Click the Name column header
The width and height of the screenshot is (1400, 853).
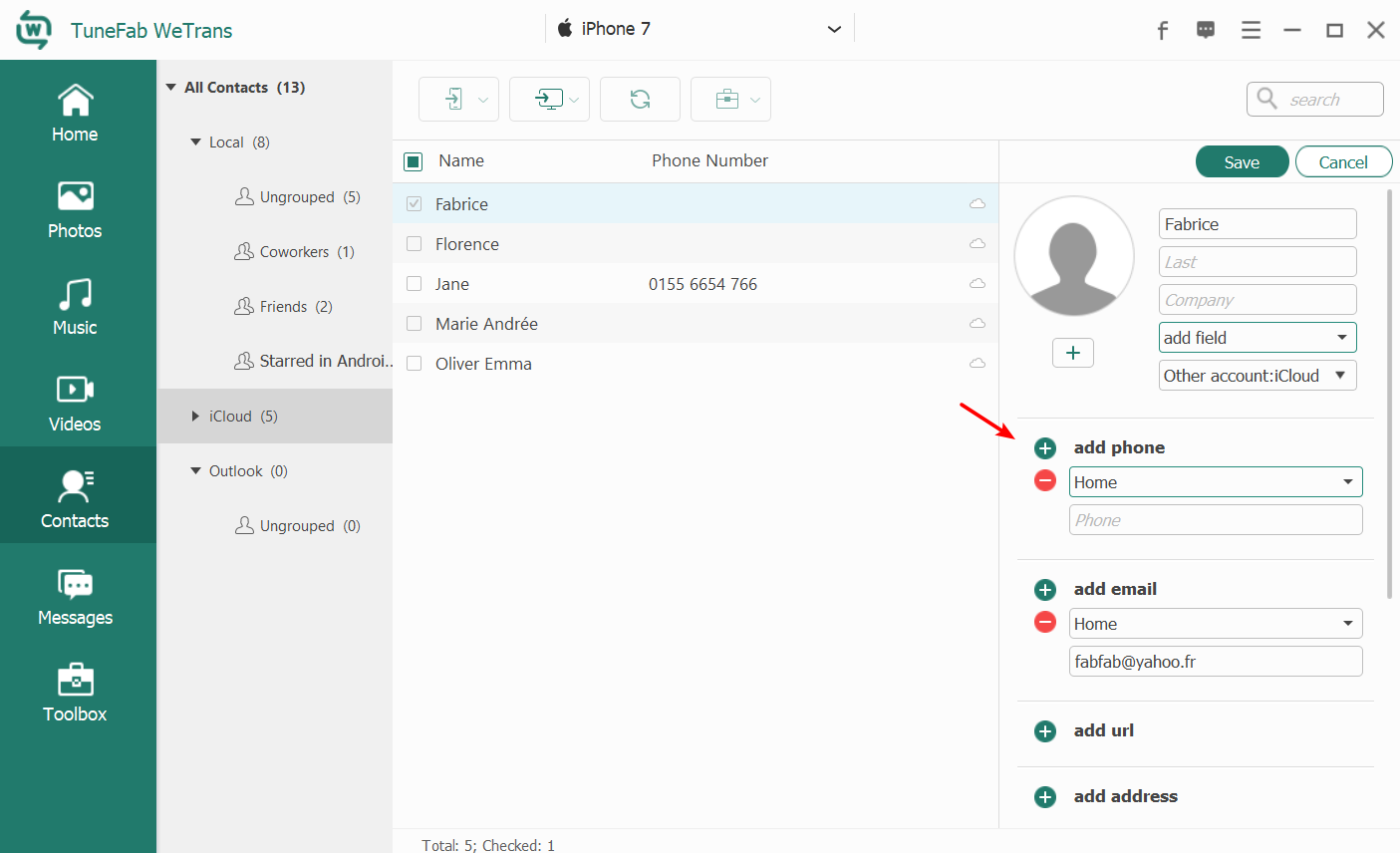pos(461,160)
